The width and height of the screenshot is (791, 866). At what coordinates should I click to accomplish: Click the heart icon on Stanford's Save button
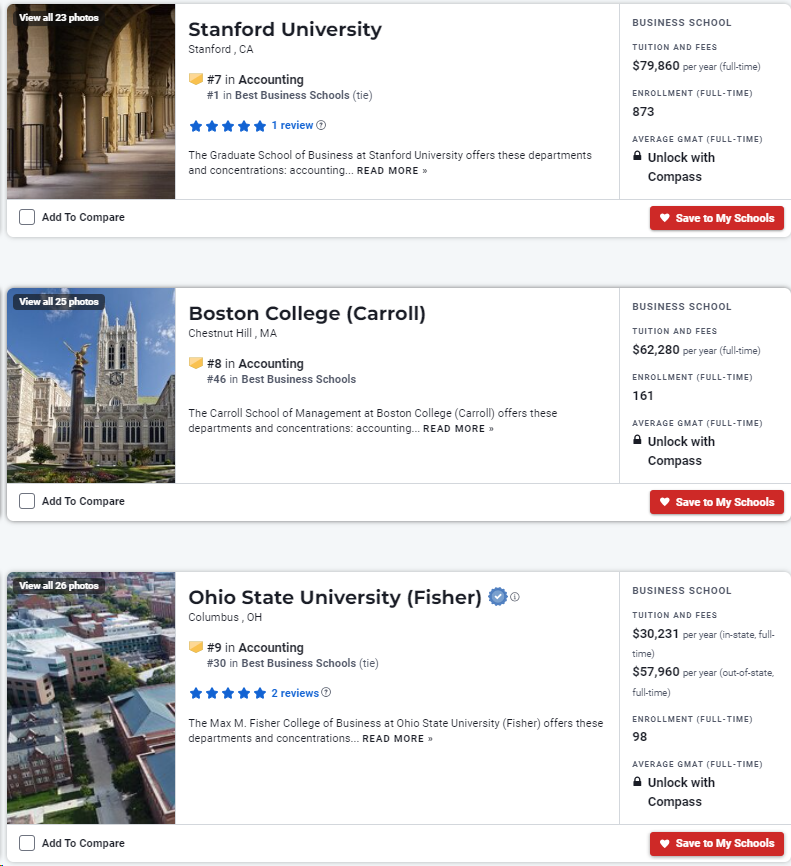pyautogui.click(x=665, y=218)
